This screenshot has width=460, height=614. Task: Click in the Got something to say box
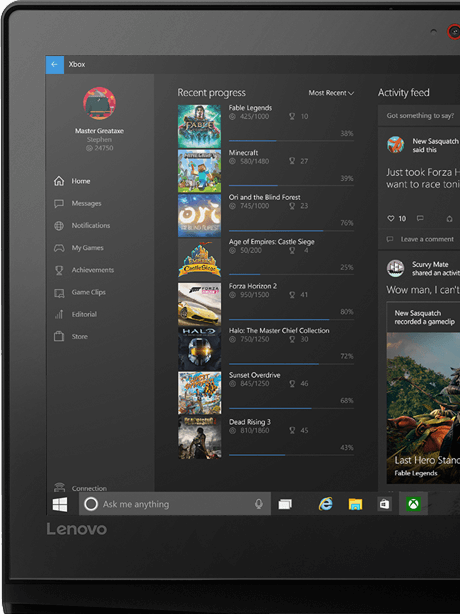tap(419, 116)
